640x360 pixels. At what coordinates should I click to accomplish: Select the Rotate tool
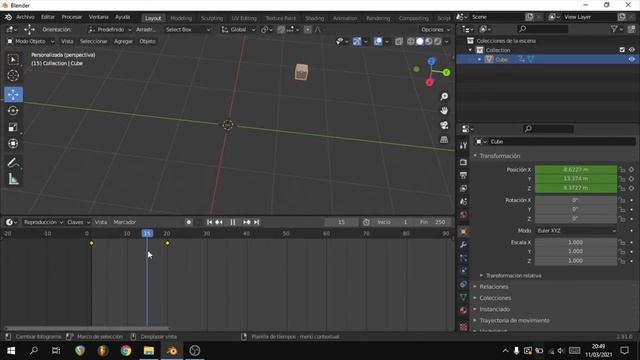(x=13, y=111)
